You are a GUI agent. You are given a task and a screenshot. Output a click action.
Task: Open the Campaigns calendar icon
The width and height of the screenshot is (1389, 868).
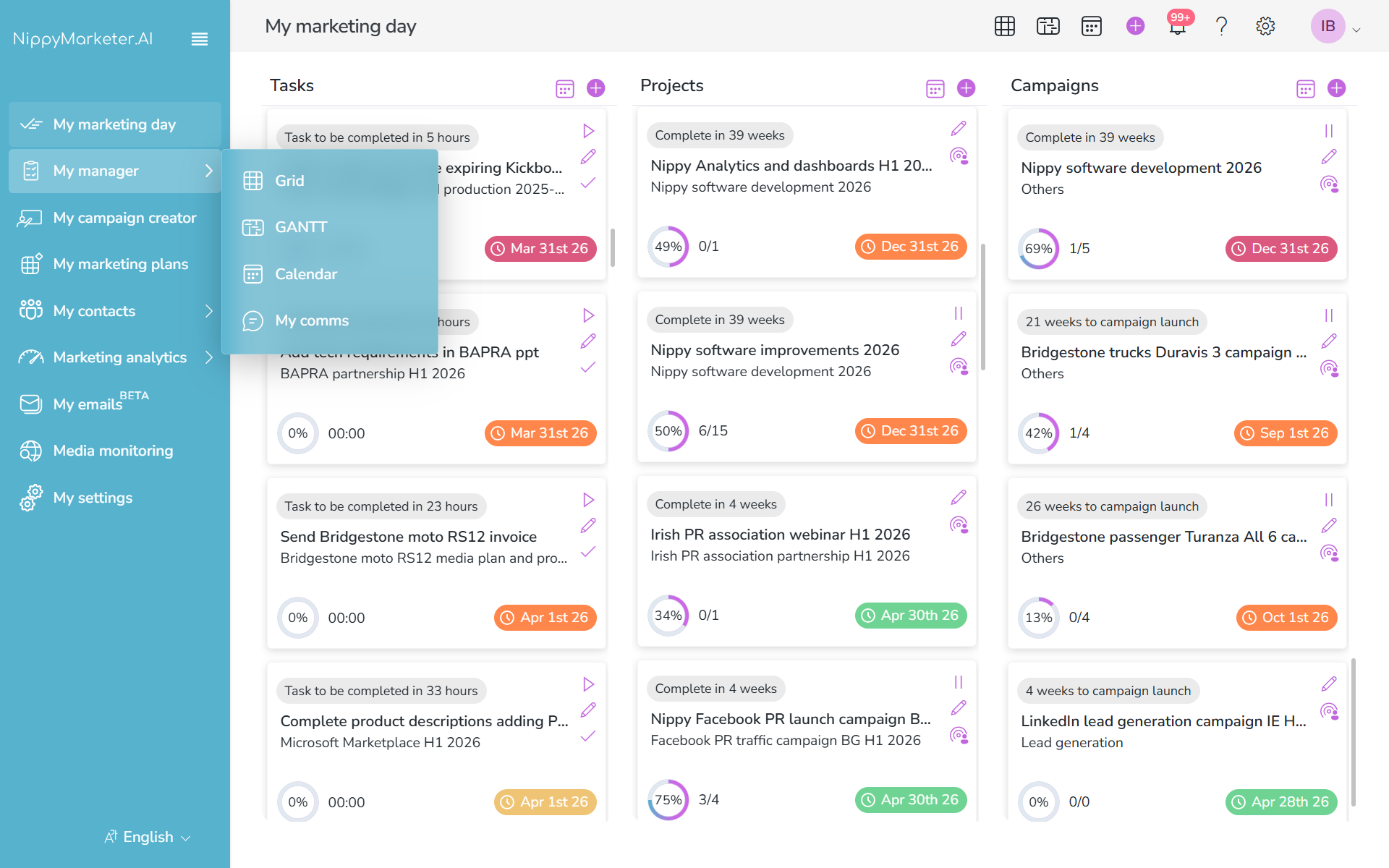click(1305, 88)
